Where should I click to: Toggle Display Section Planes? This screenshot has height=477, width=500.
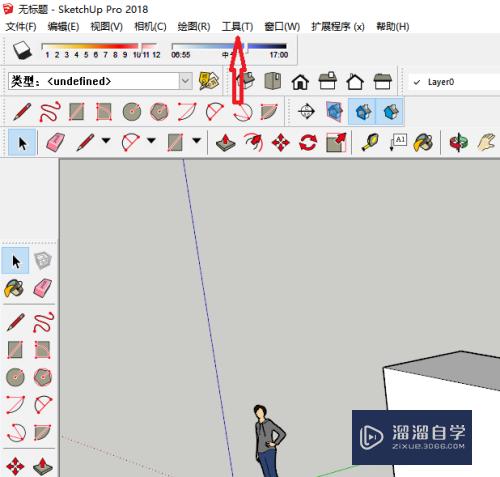[x=334, y=111]
